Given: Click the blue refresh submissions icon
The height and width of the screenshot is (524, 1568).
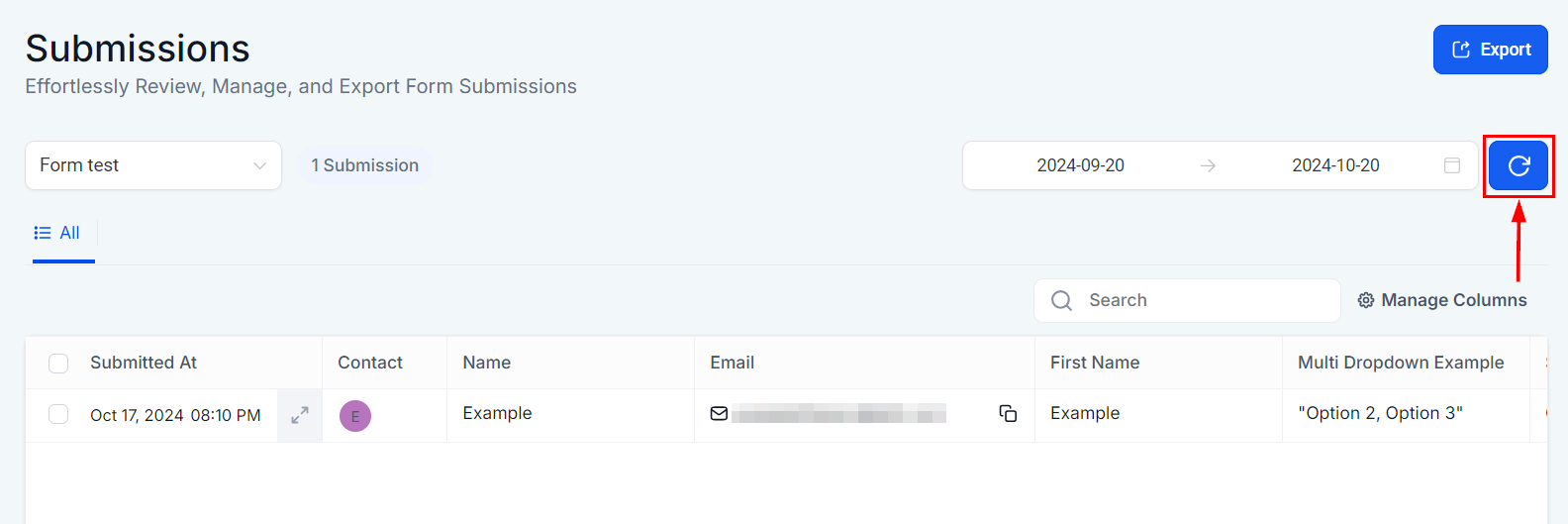Looking at the screenshot, I should (x=1519, y=165).
